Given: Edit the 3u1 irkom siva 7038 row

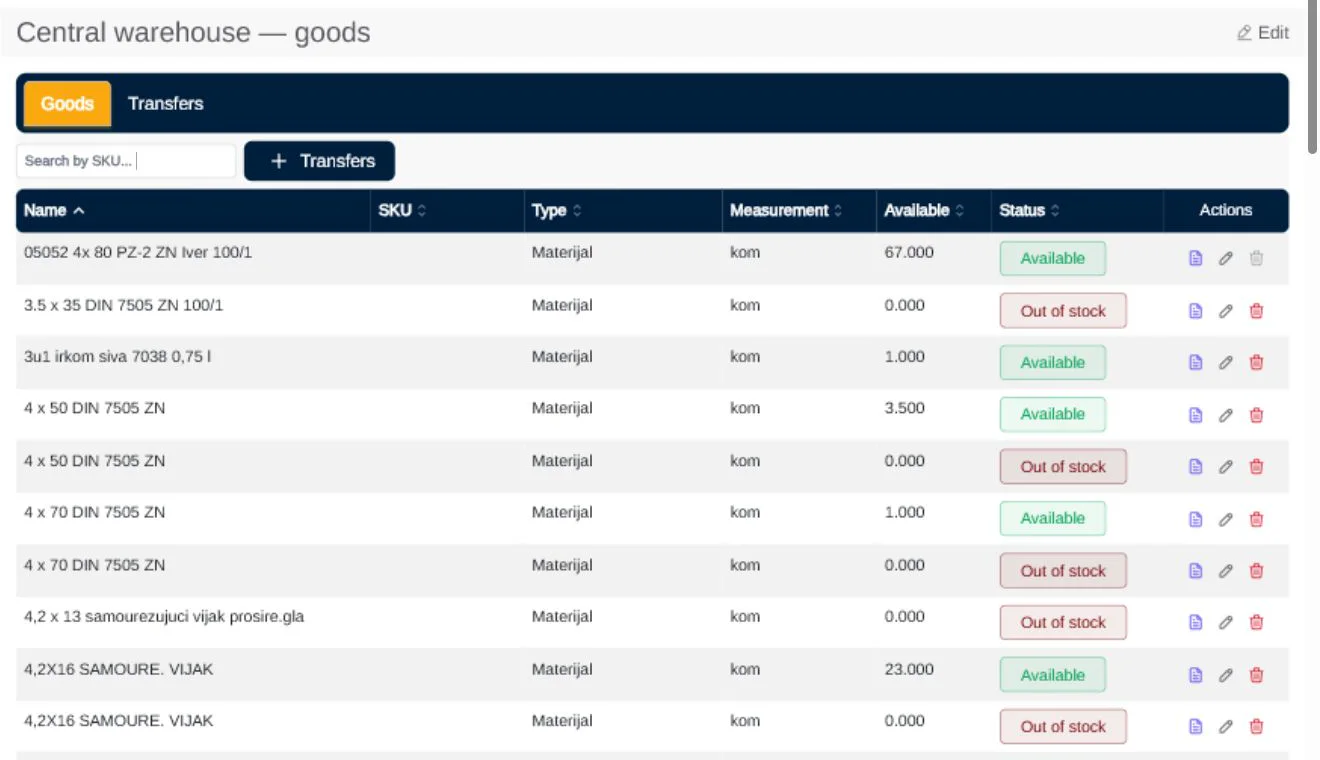Looking at the screenshot, I should pyautogui.click(x=1225, y=362).
